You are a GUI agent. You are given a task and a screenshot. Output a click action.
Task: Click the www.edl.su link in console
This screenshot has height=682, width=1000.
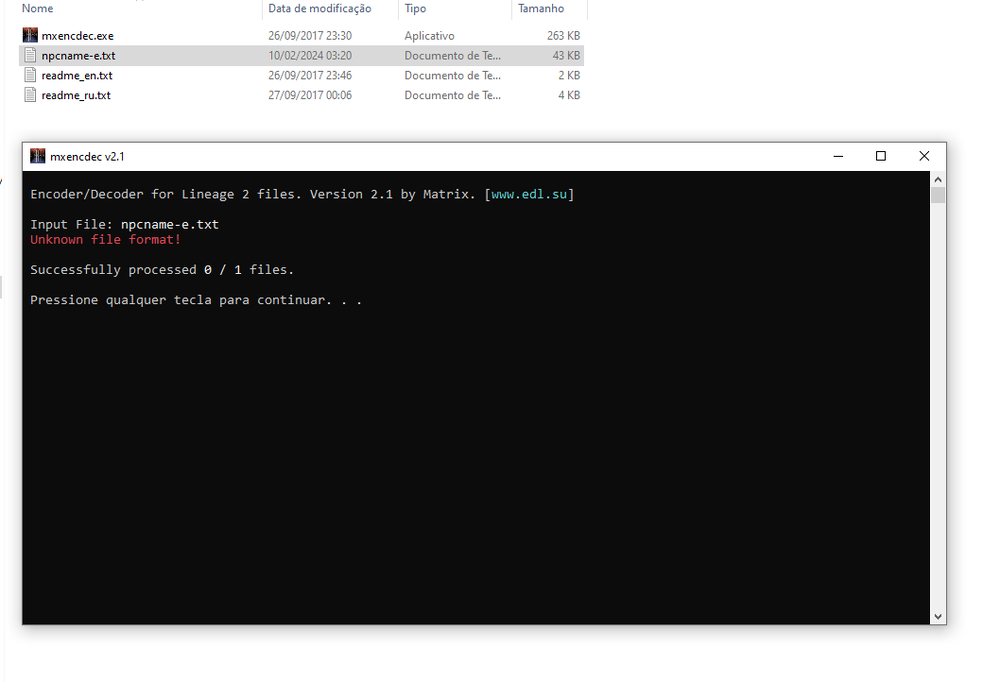point(529,195)
